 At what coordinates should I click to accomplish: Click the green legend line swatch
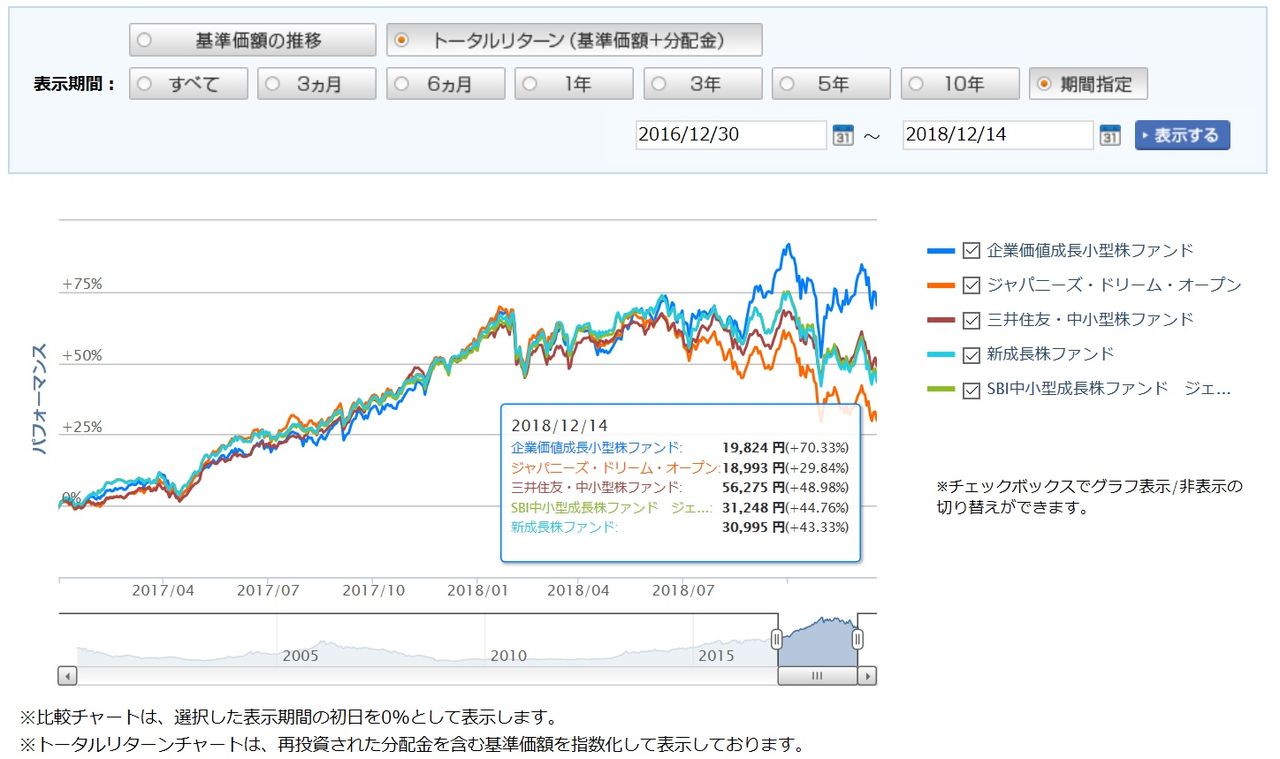point(941,390)
